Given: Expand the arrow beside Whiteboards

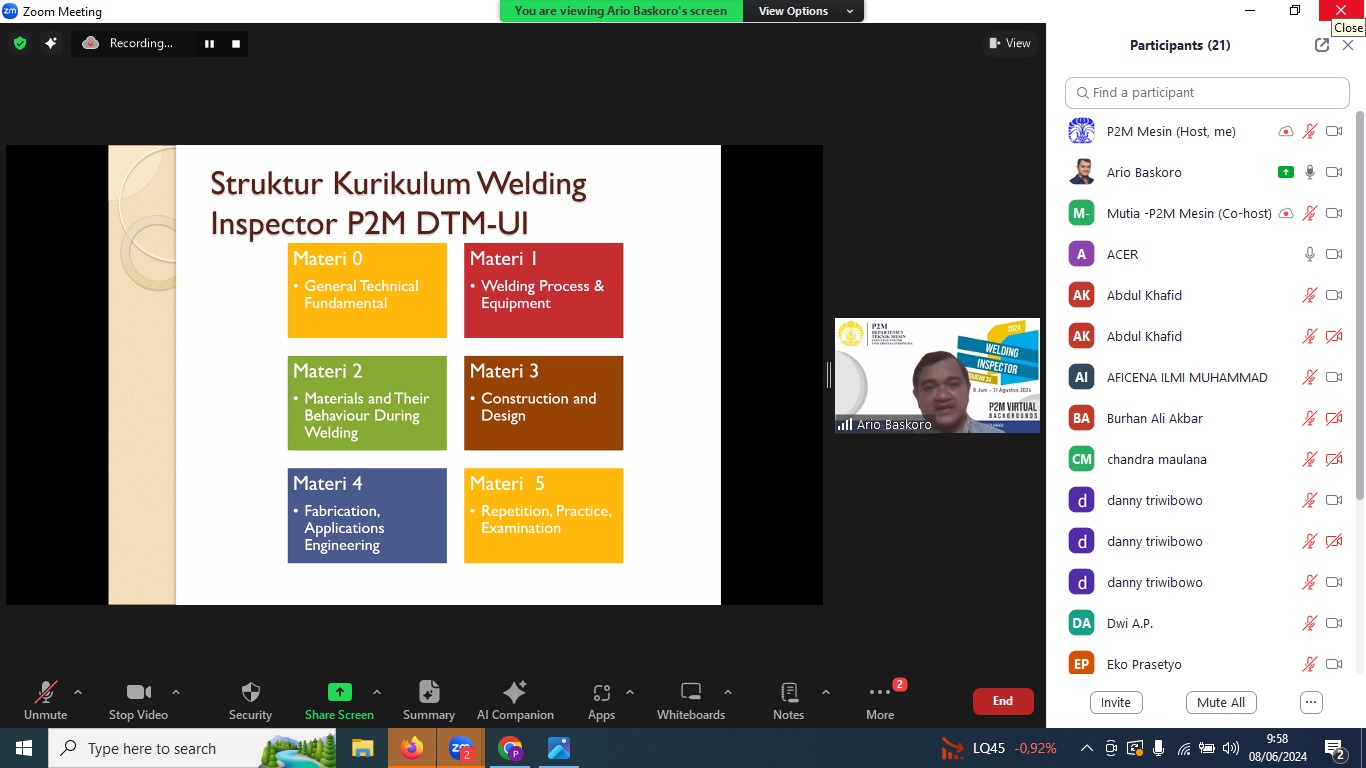Looking at the screenshot, I should pyautogui.click(x=728, y=692).
